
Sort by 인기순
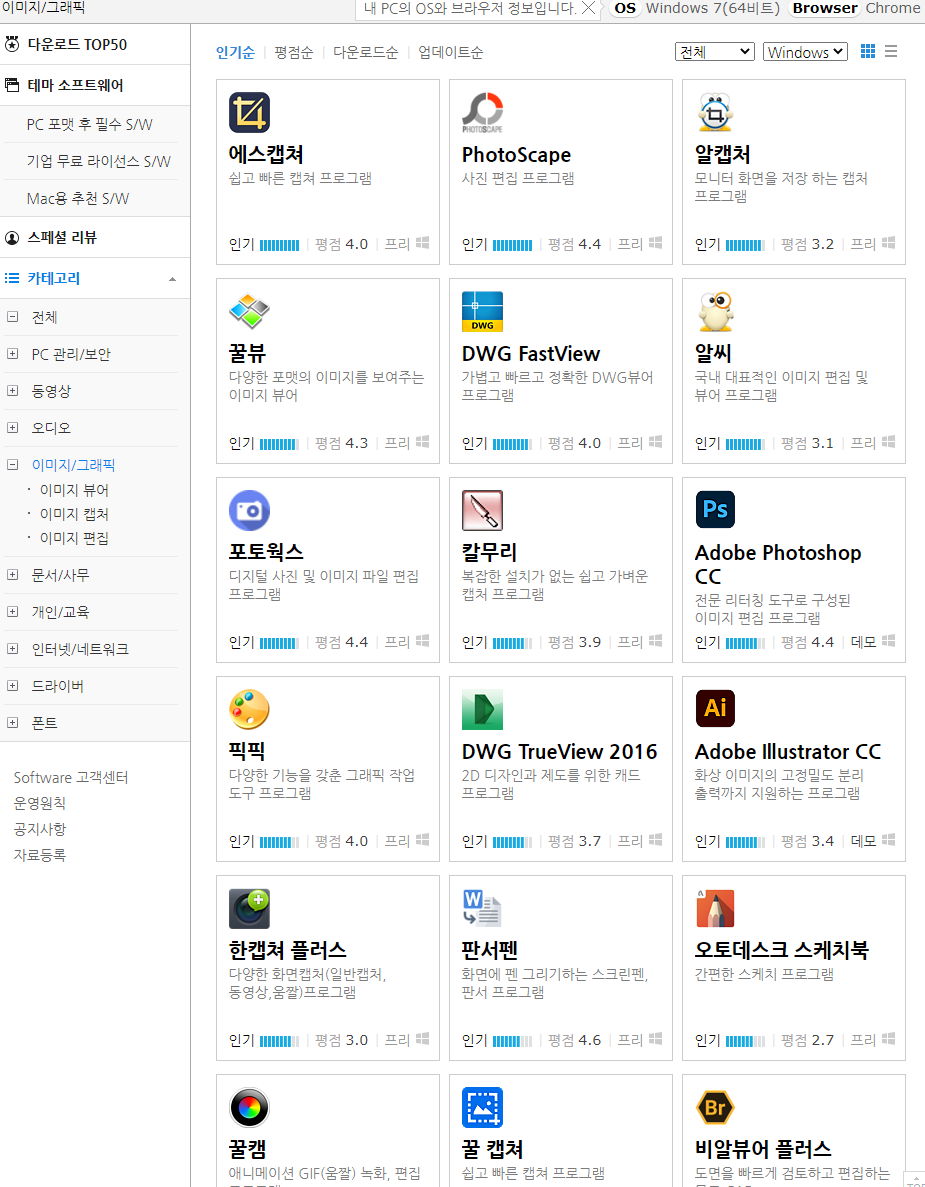coord(235,52)
